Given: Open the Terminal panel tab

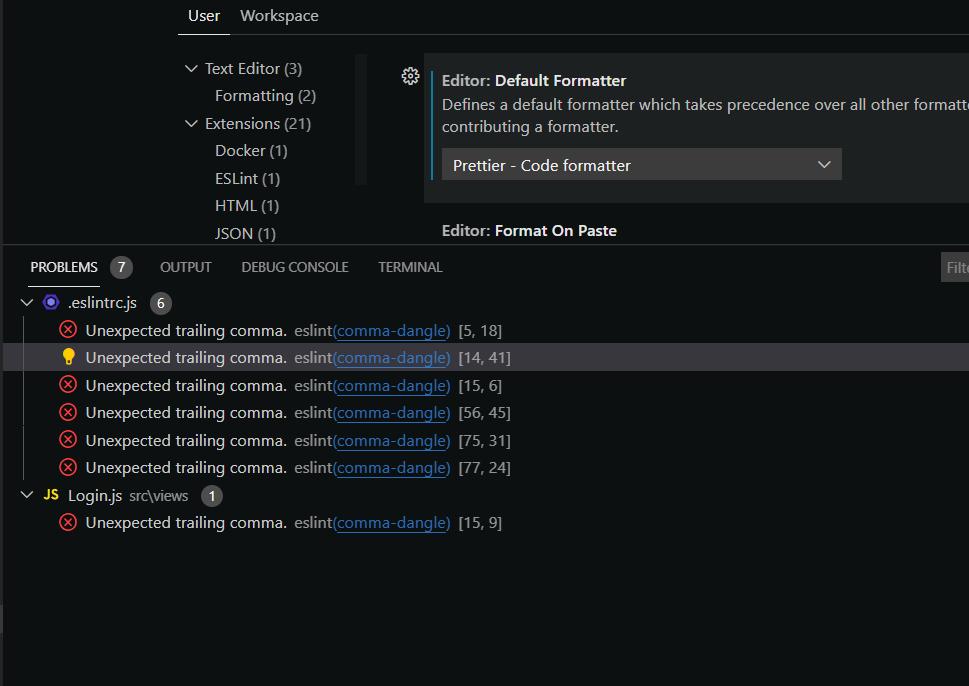Looking at the screenshot, I should (410, 267).
